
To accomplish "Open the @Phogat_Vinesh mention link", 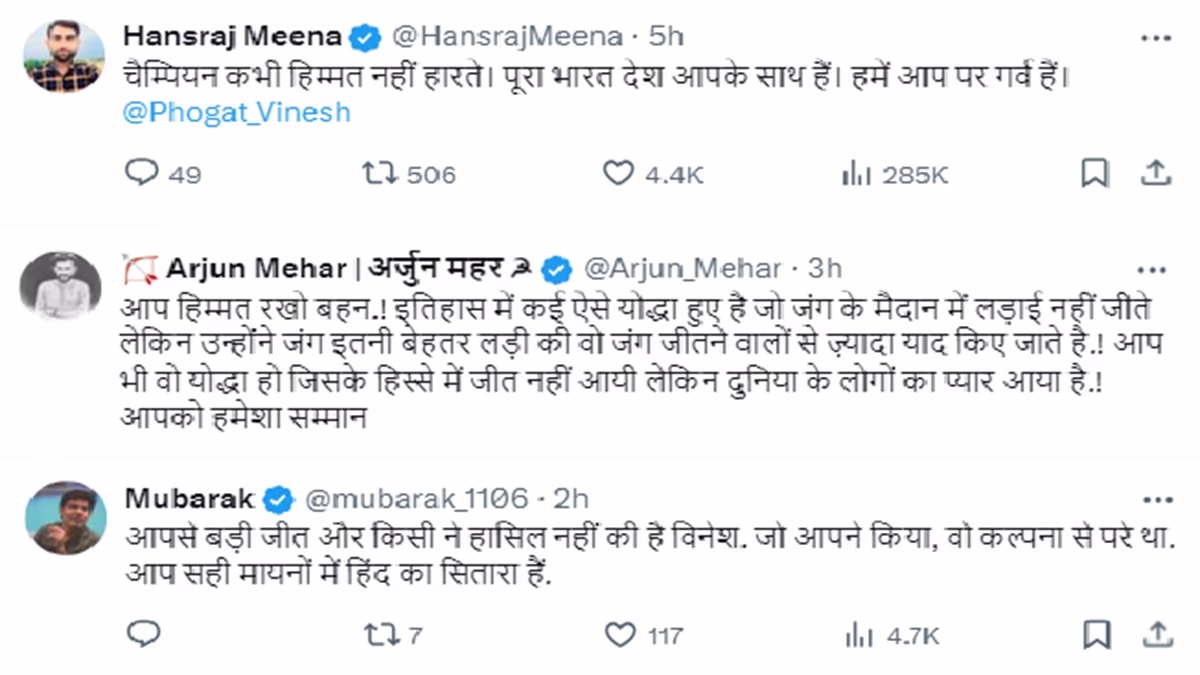I will coord(236,112).
